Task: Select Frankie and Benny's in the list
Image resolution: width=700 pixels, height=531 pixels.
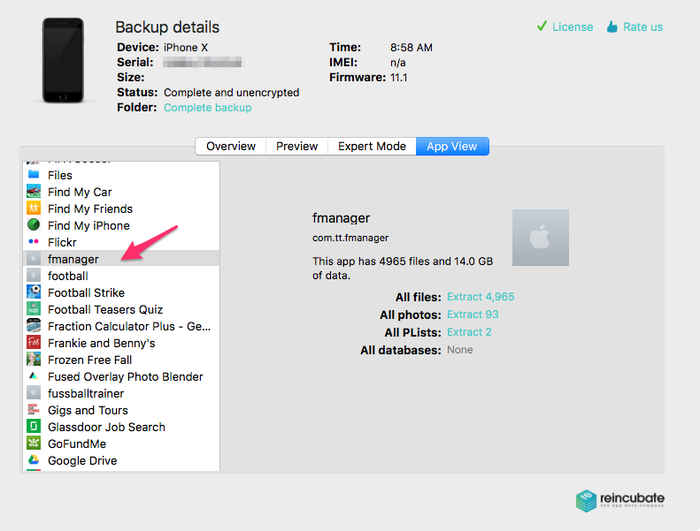Action: click(121, 343)
